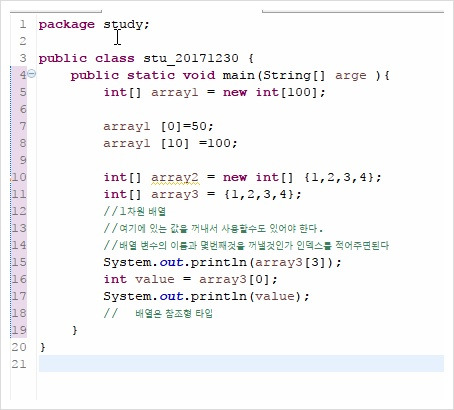Click array3 in the line 11 declaration
This screenshot has width=454, height=410.
click(175, 194)
